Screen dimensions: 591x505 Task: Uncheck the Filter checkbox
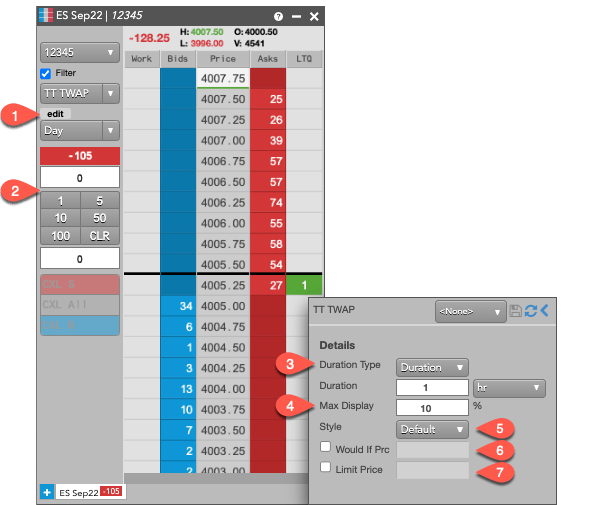click(x=46, y=73)
